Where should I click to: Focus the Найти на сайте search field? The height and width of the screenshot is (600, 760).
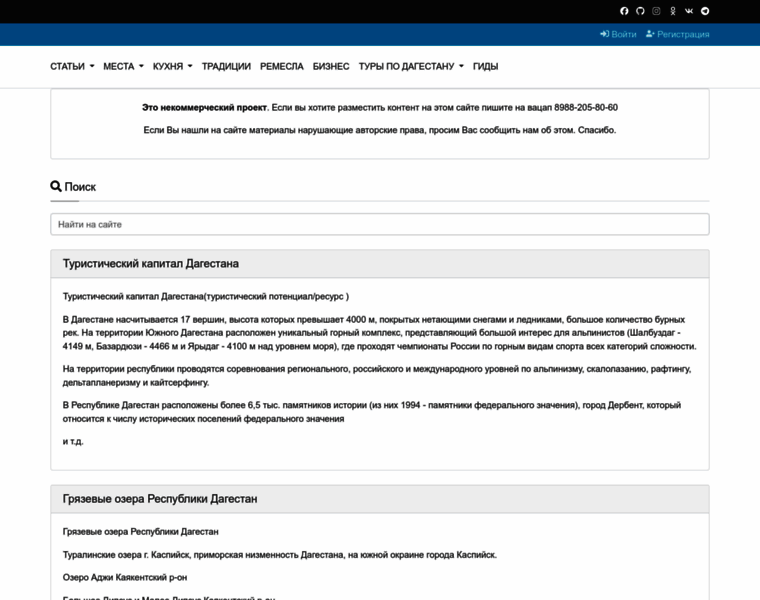click(x=380, y=224)
